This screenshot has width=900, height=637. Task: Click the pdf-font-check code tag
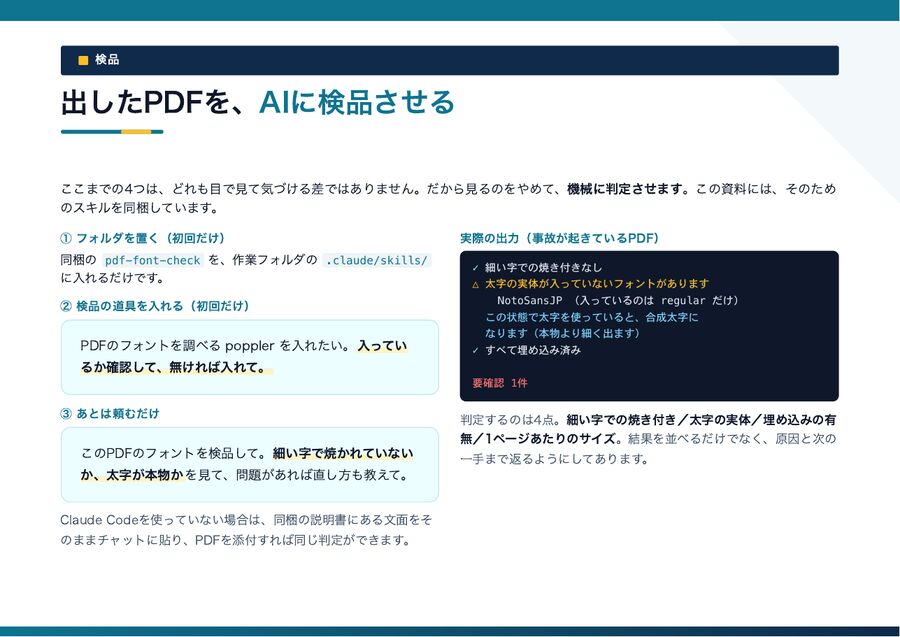tap(153, 260)
